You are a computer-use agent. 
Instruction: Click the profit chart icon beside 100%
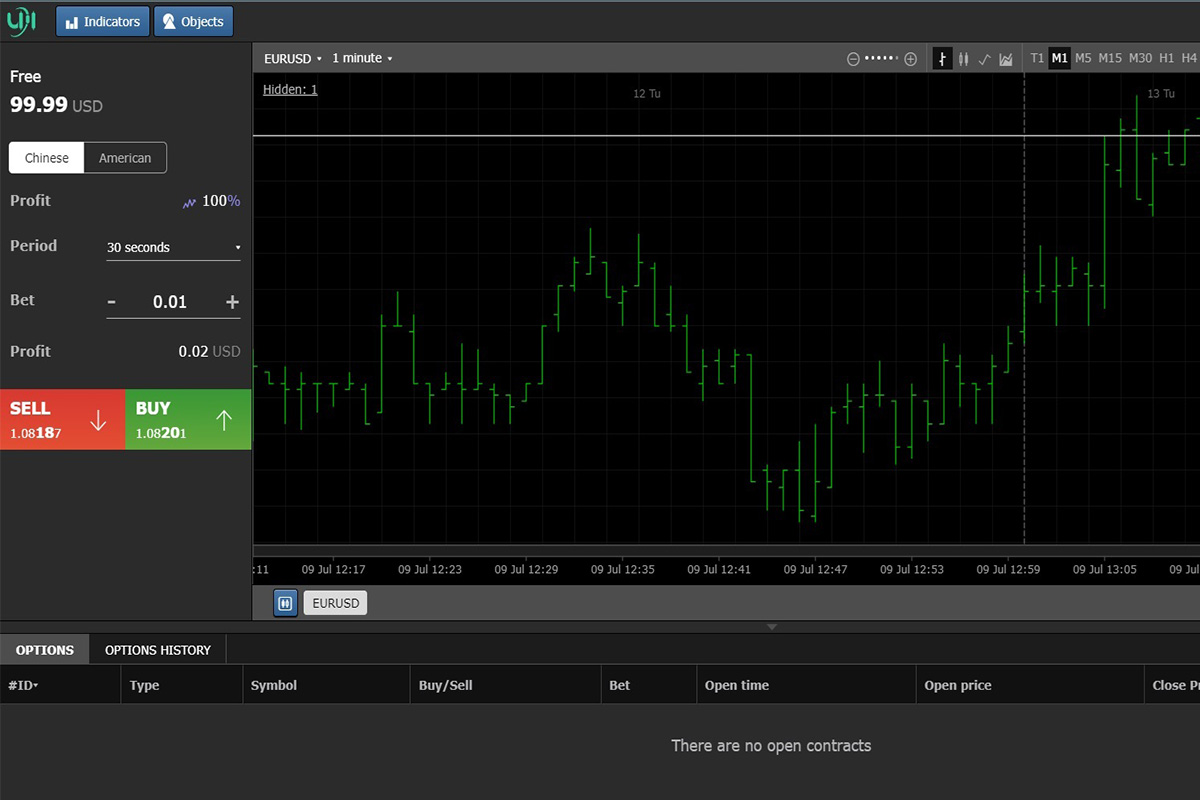[190, 202]
